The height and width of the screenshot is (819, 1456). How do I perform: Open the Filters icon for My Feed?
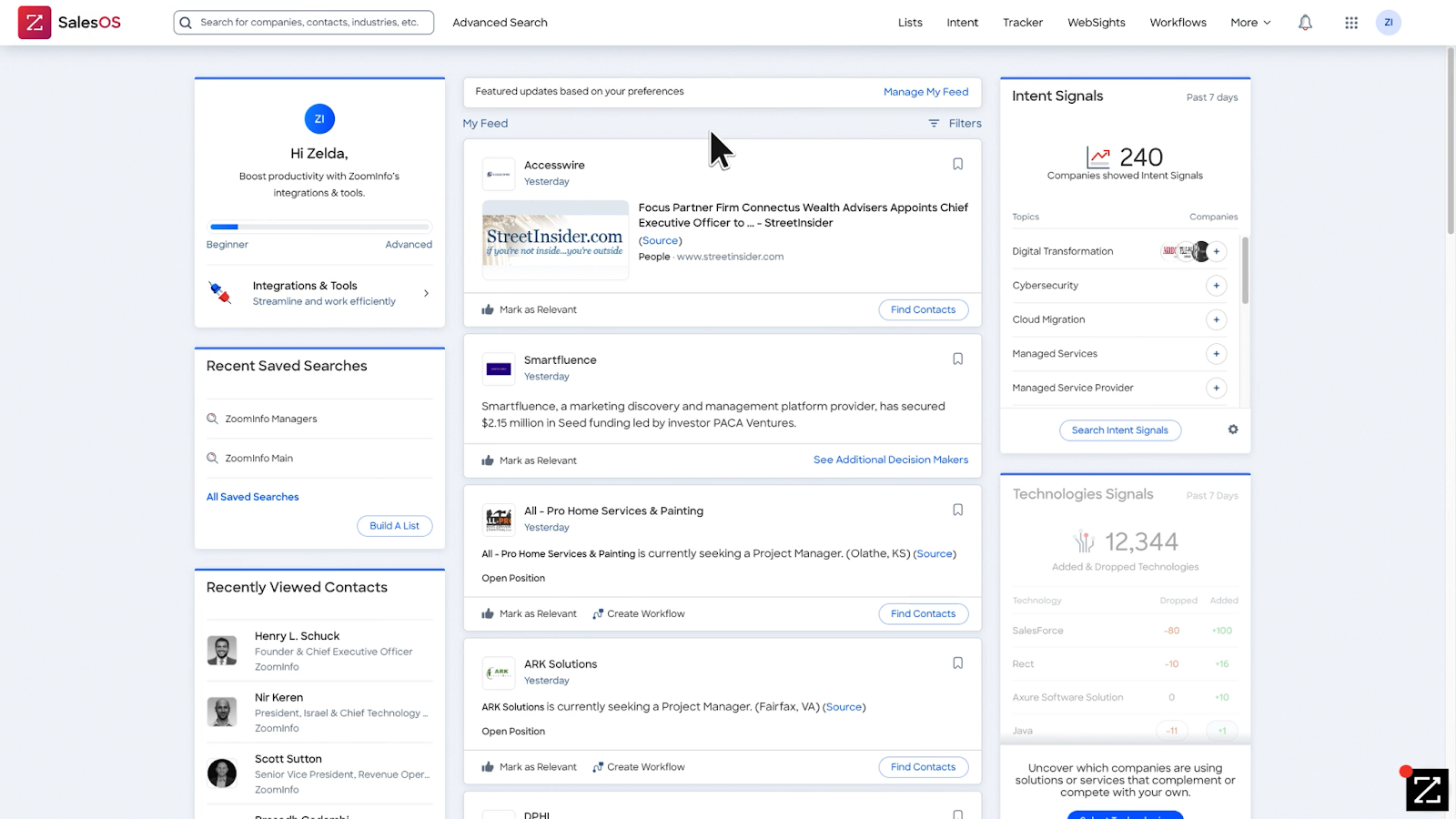point(934,124)
